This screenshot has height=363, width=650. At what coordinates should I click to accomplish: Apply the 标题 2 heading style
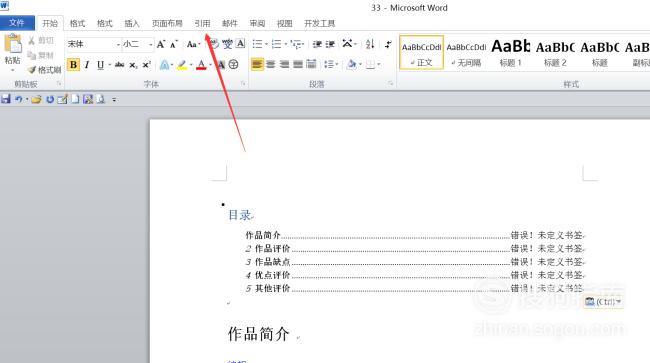pos(555,52)
